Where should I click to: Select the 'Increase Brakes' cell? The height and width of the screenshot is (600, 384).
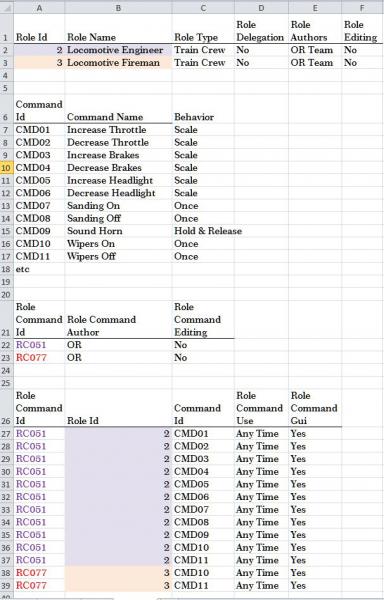(119, 155)
